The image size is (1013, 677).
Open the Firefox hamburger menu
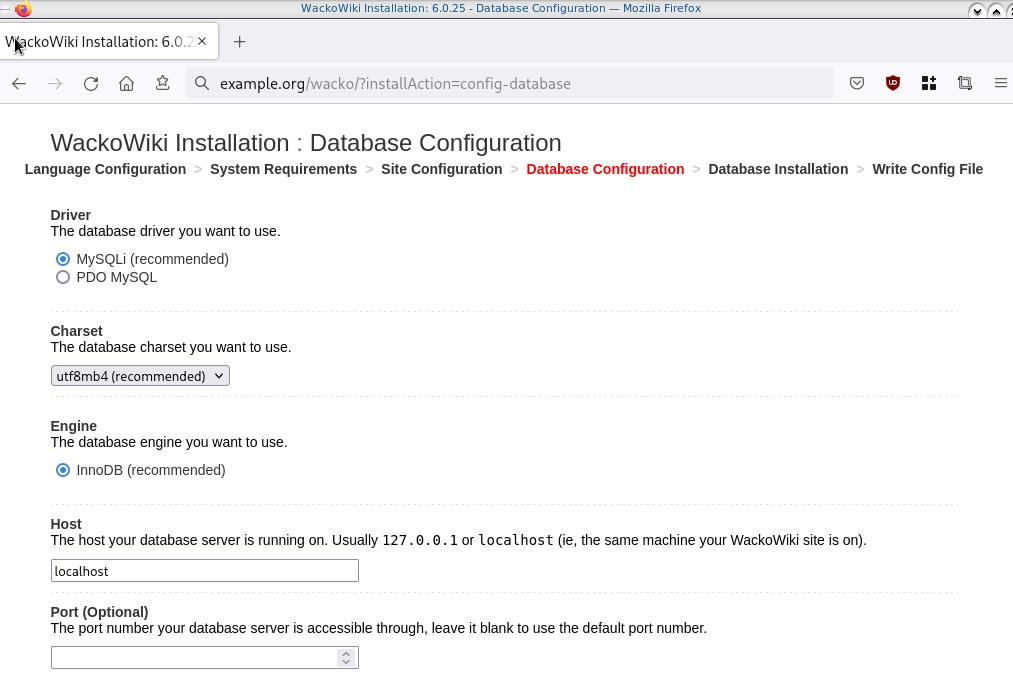coord(1000,84)
